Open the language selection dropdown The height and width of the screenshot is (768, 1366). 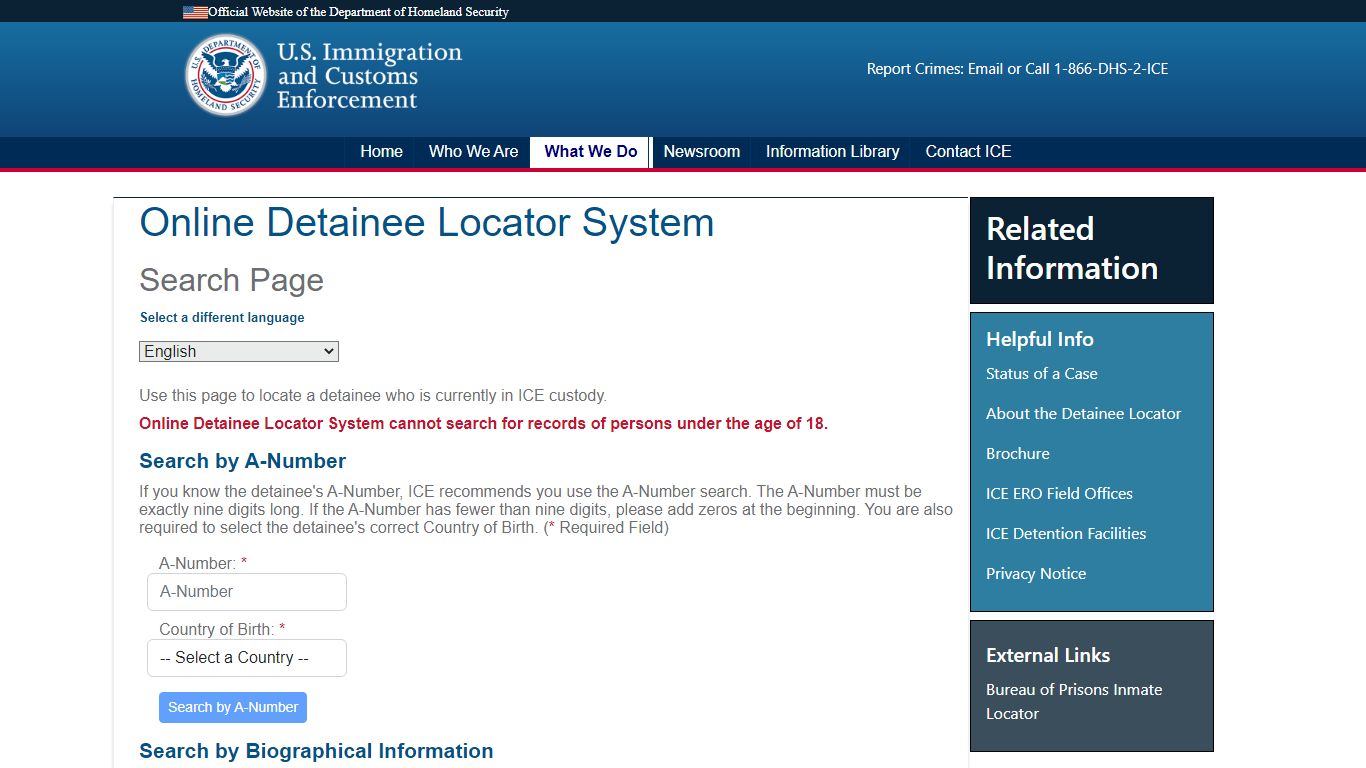pyautogui.click(x=239, y=352)
